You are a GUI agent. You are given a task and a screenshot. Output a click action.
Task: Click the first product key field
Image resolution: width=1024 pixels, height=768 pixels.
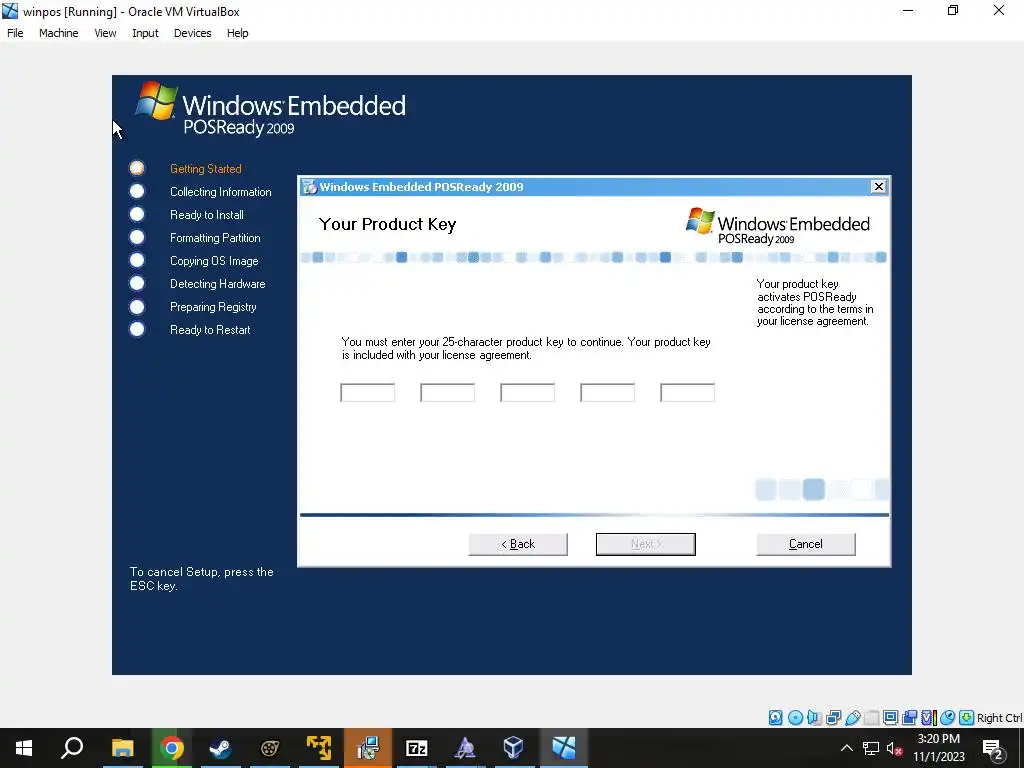point(368,392)
